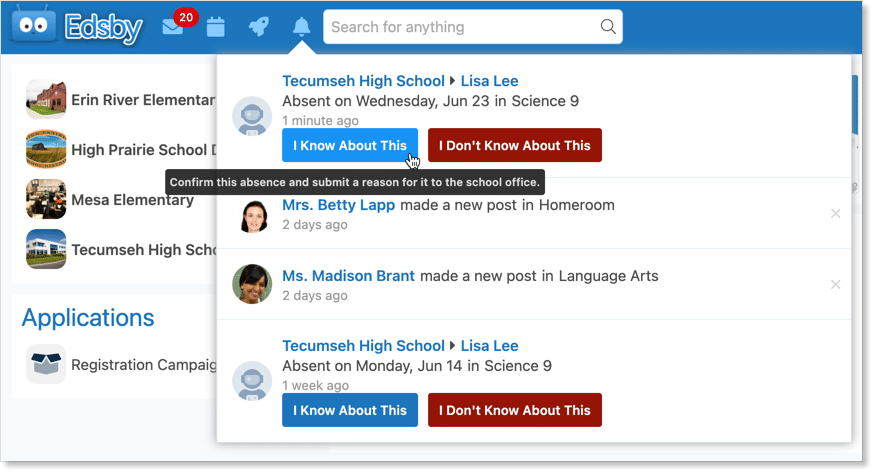Image resolution: width=873 pixels, height=472 pixels.
Task: Select Erin River Elementary school thumbnail
Action: 46,100
